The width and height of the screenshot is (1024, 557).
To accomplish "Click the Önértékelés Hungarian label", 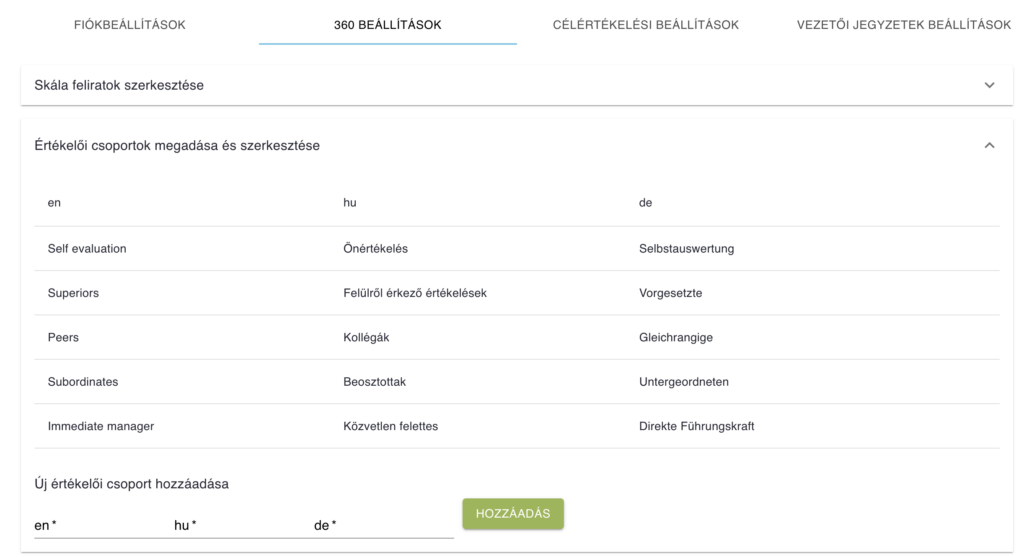I will point(375,249).
